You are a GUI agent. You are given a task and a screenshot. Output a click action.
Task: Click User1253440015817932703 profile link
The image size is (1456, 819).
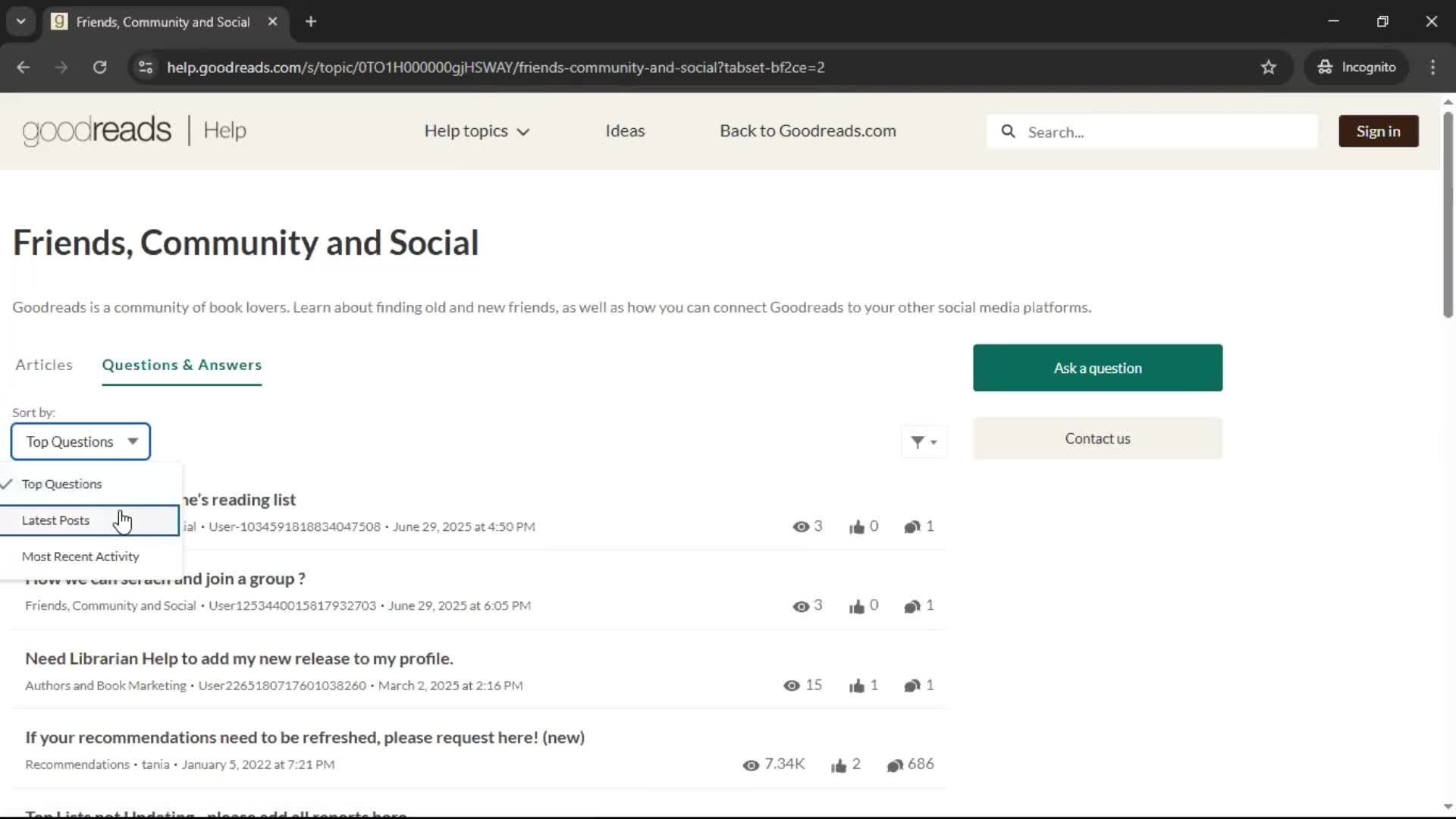coord(292,606)
